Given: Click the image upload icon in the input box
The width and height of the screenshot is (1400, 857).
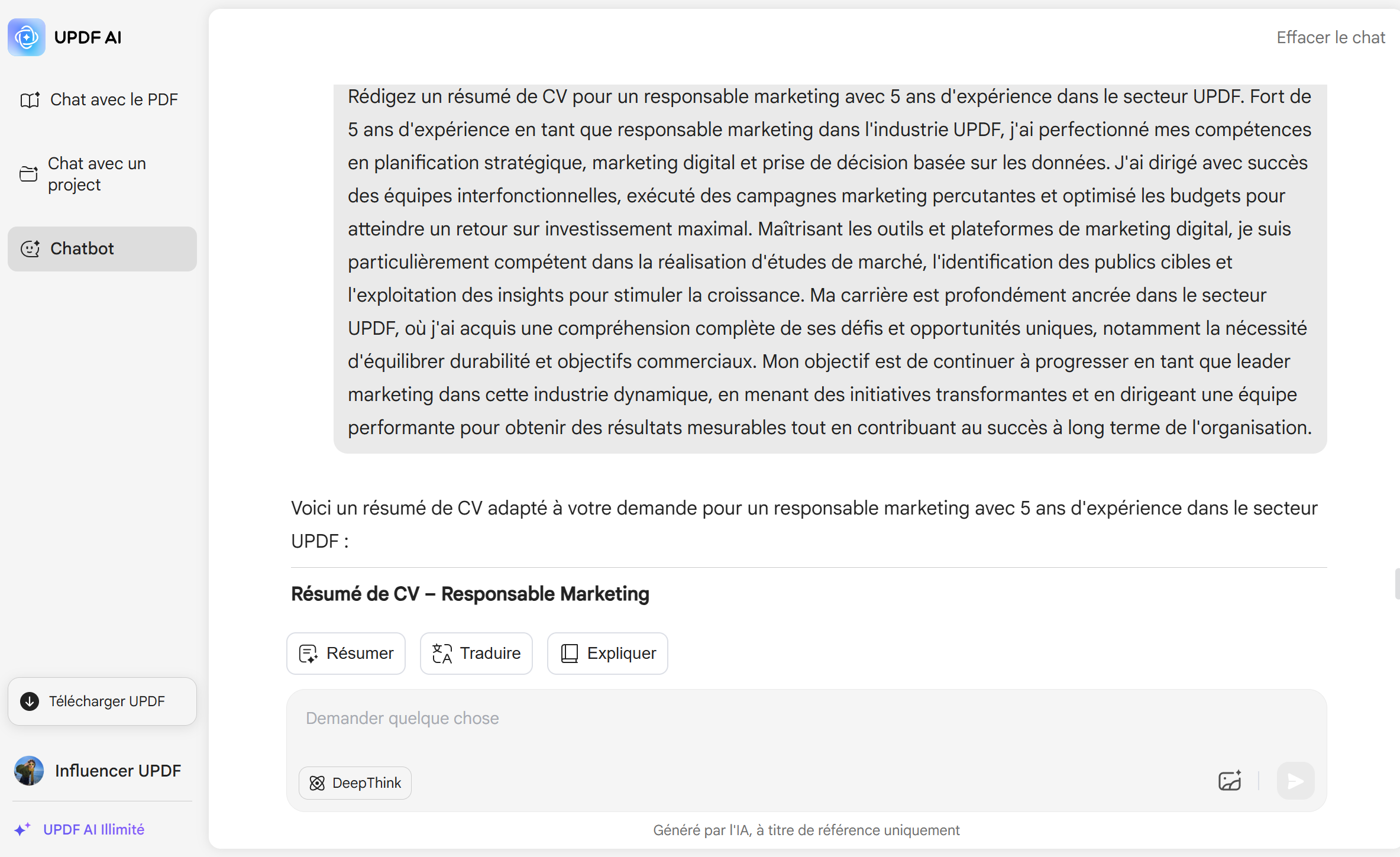Looking at the screenshot, I should coord(1230,781).
